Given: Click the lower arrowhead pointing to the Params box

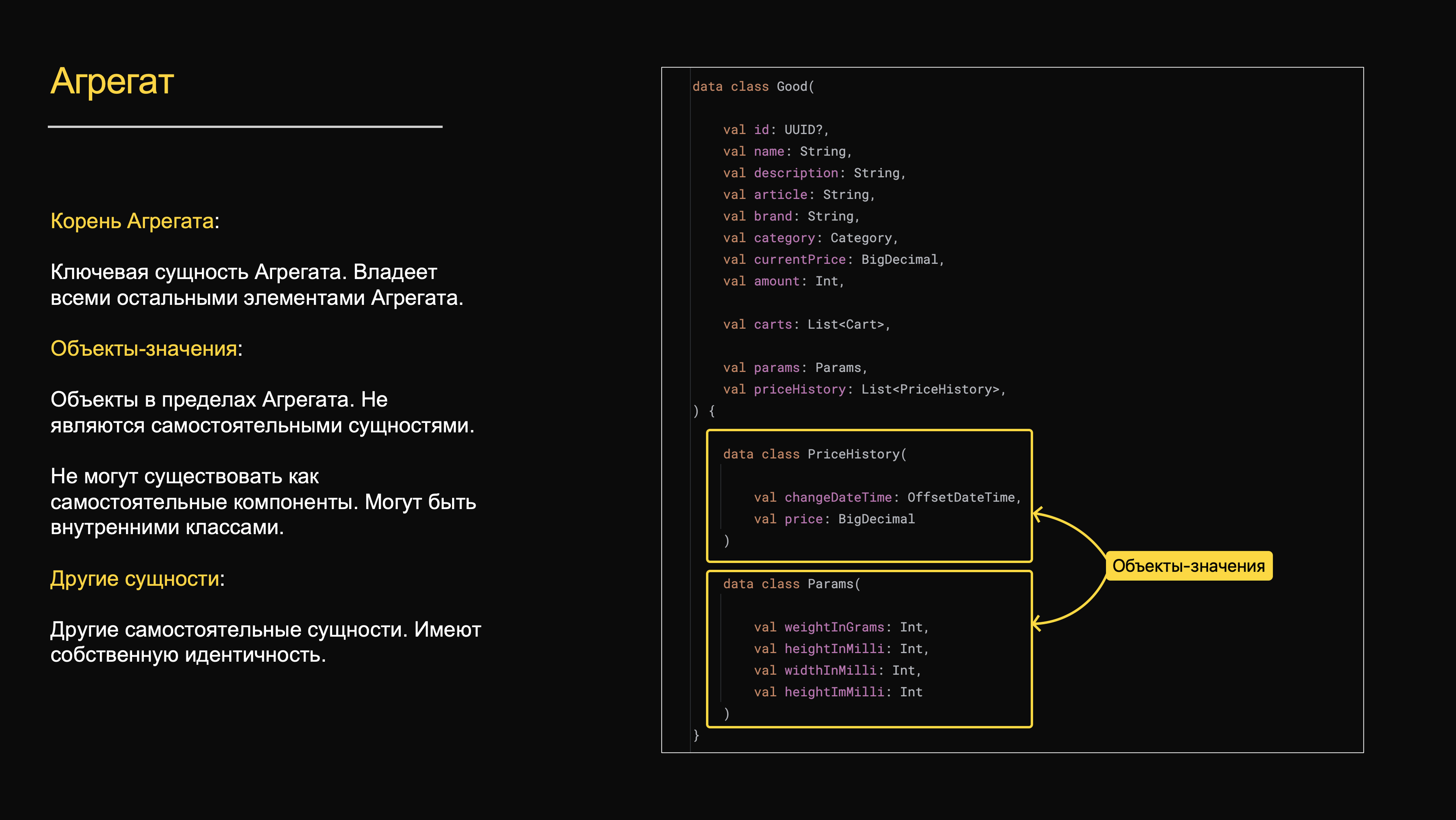Looking at the screenshot, I should 1037,624.
